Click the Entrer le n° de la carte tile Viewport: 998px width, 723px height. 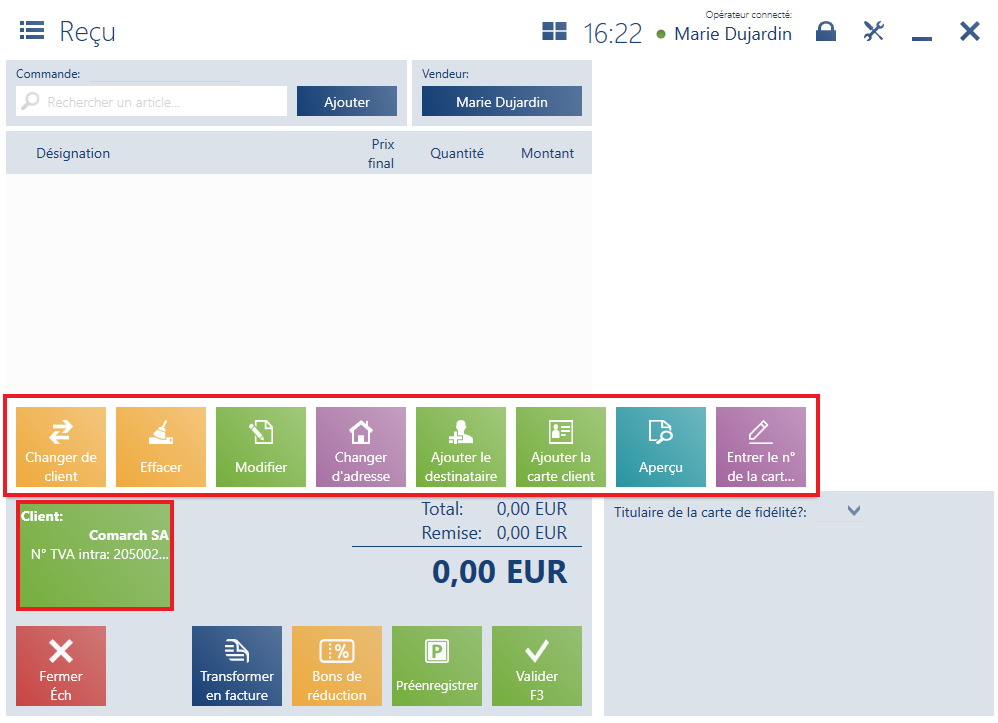point(761,447)
